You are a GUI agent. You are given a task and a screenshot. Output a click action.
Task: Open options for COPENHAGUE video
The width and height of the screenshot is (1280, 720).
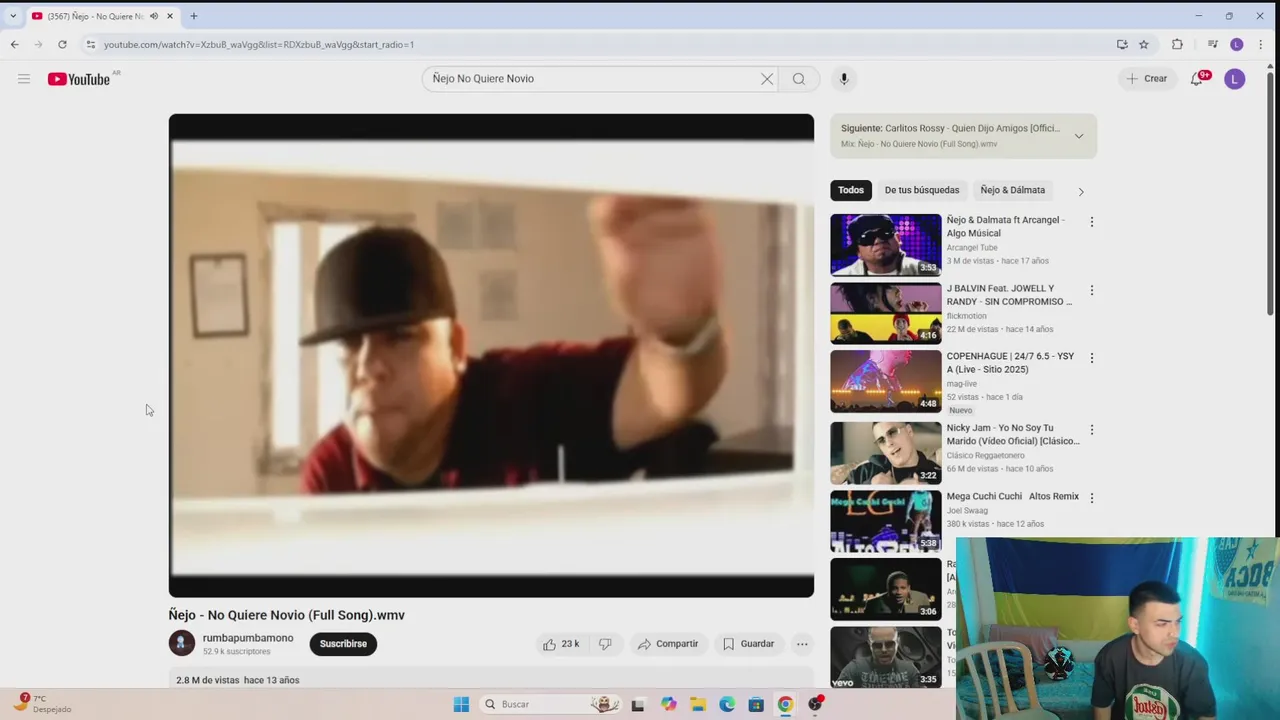click(x=1092, y=358)
